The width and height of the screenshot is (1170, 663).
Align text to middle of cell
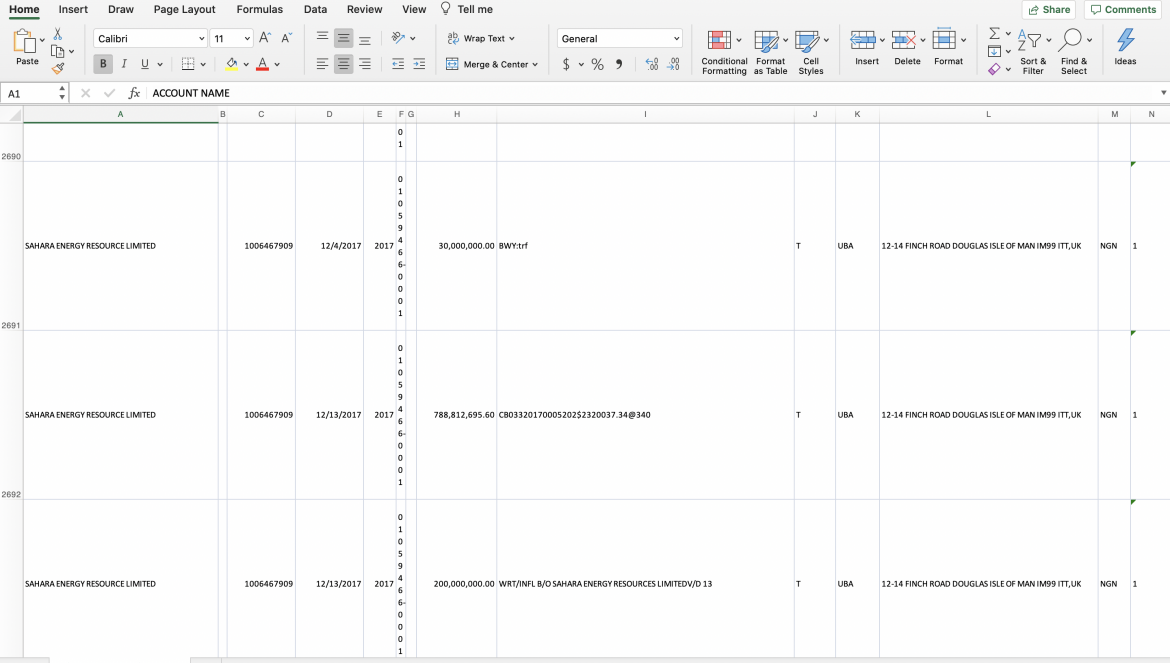343,38
